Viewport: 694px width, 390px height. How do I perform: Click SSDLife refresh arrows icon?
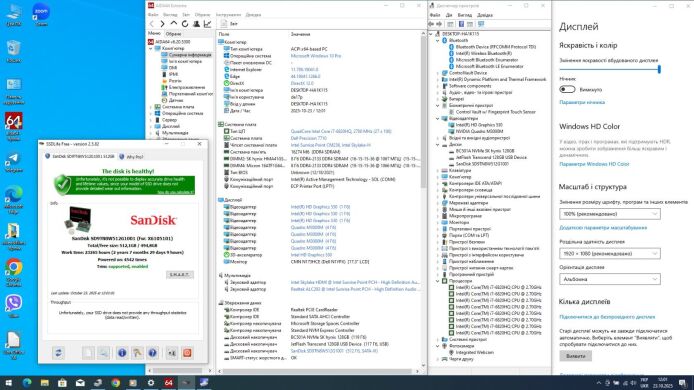tap(58, 353)
